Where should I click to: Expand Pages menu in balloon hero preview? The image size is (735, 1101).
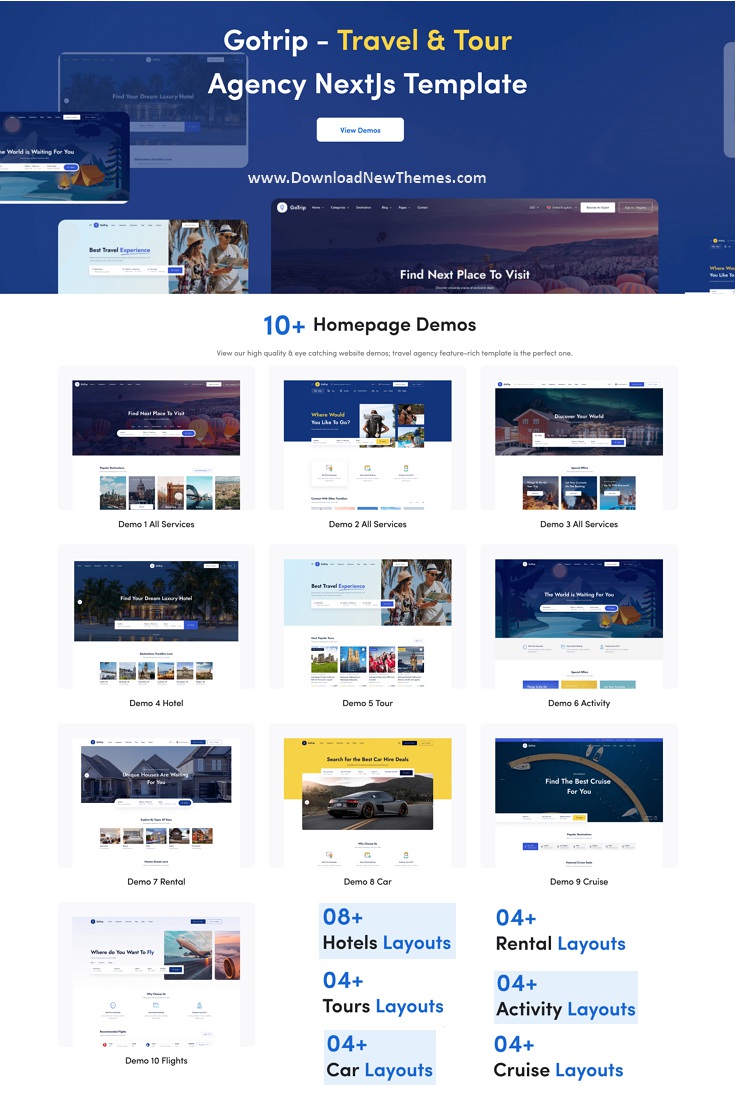pos(404,208)
